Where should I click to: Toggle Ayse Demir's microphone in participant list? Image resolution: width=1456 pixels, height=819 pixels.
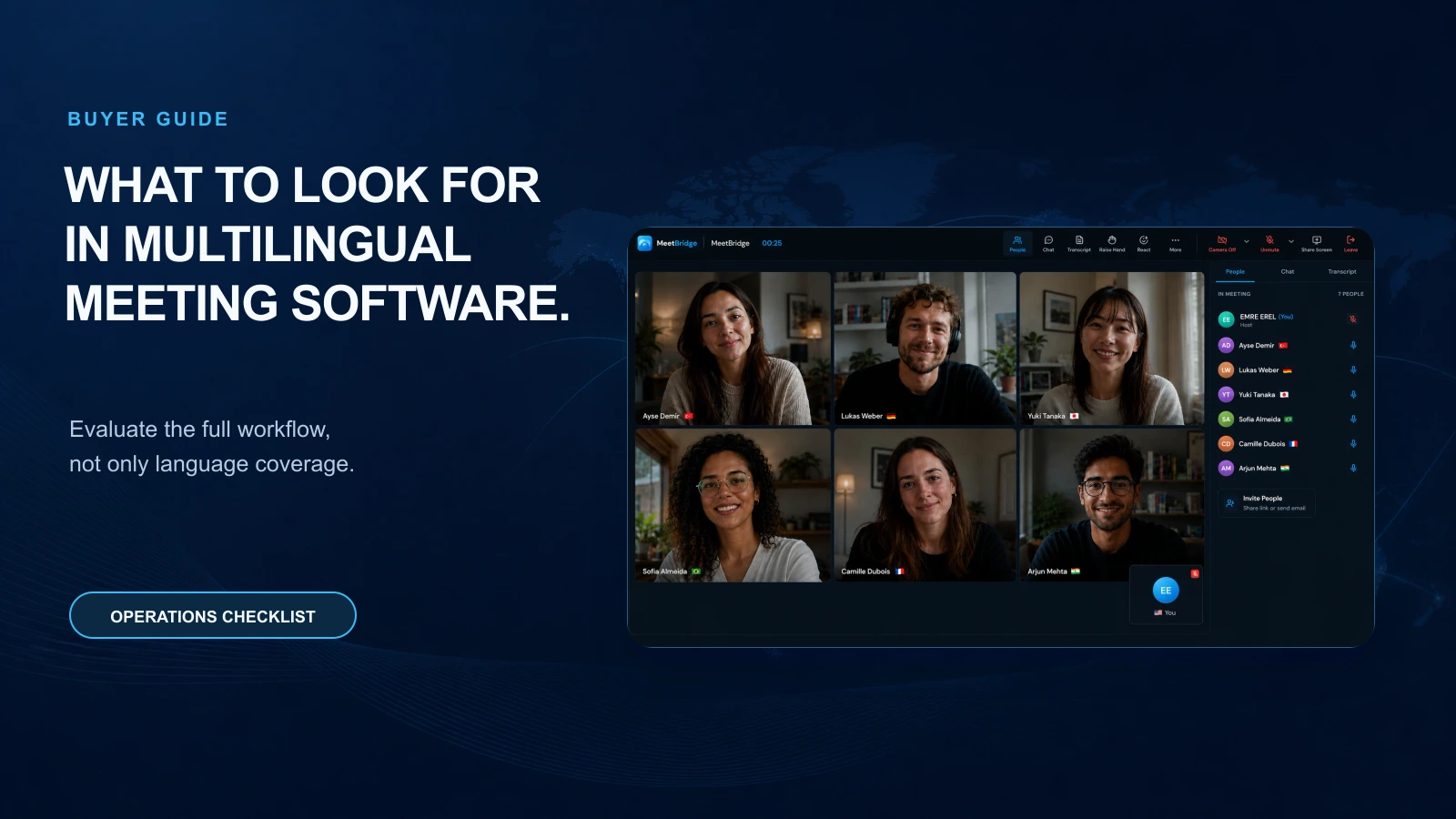pyautogui.click(x=1353, y=346)
